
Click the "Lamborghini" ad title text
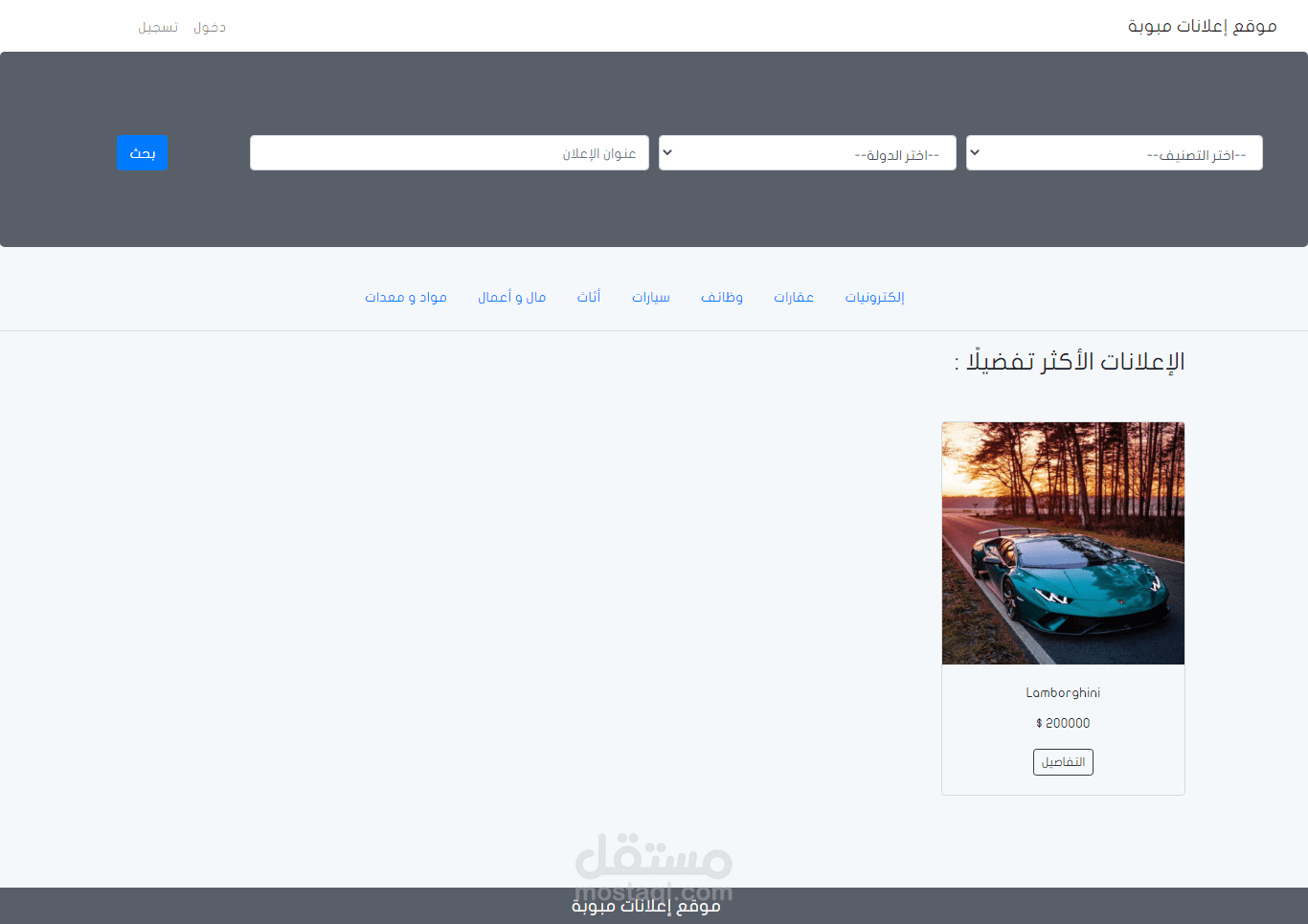pyautogui.click(x=1063, y=692)
